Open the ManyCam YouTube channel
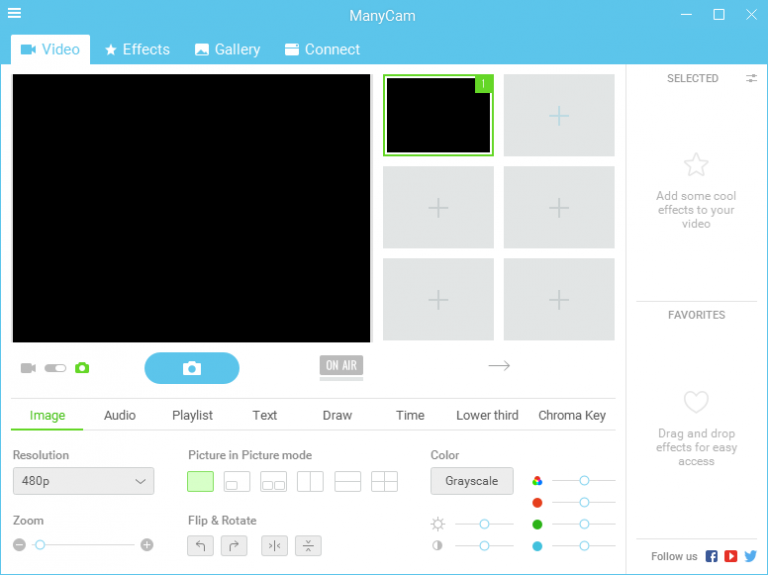The width and height of the screenshot is (768, 575). (731, 556)
